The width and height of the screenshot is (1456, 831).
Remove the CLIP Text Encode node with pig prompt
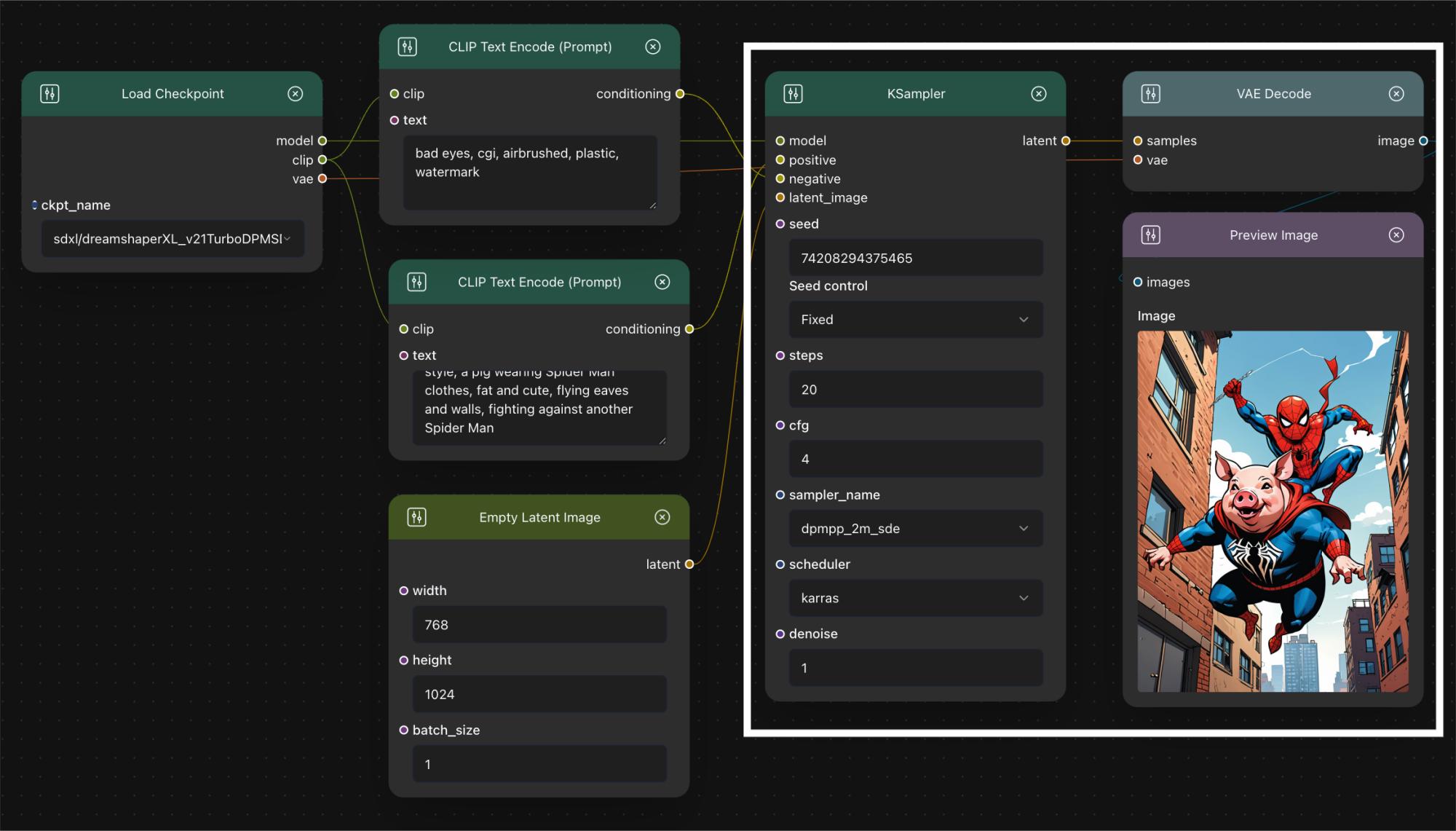[662, 282]
